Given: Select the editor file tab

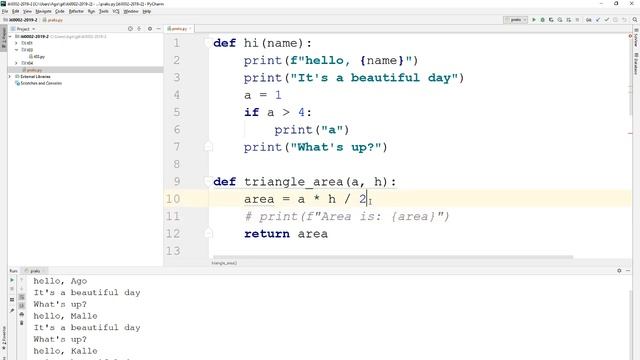Looking at the screenshot, I should click(178, 29).
